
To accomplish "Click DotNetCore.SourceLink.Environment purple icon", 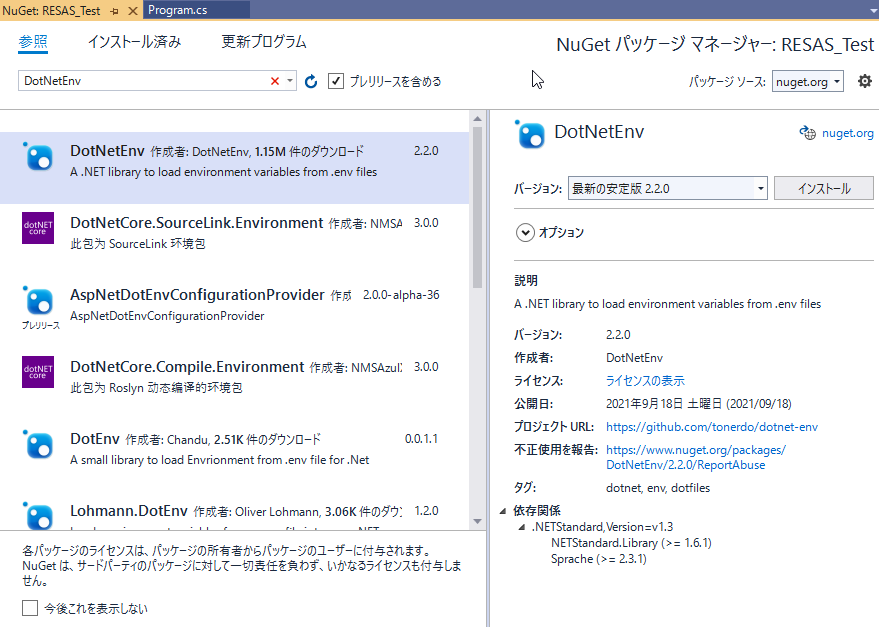I will (x=38, y=228).
